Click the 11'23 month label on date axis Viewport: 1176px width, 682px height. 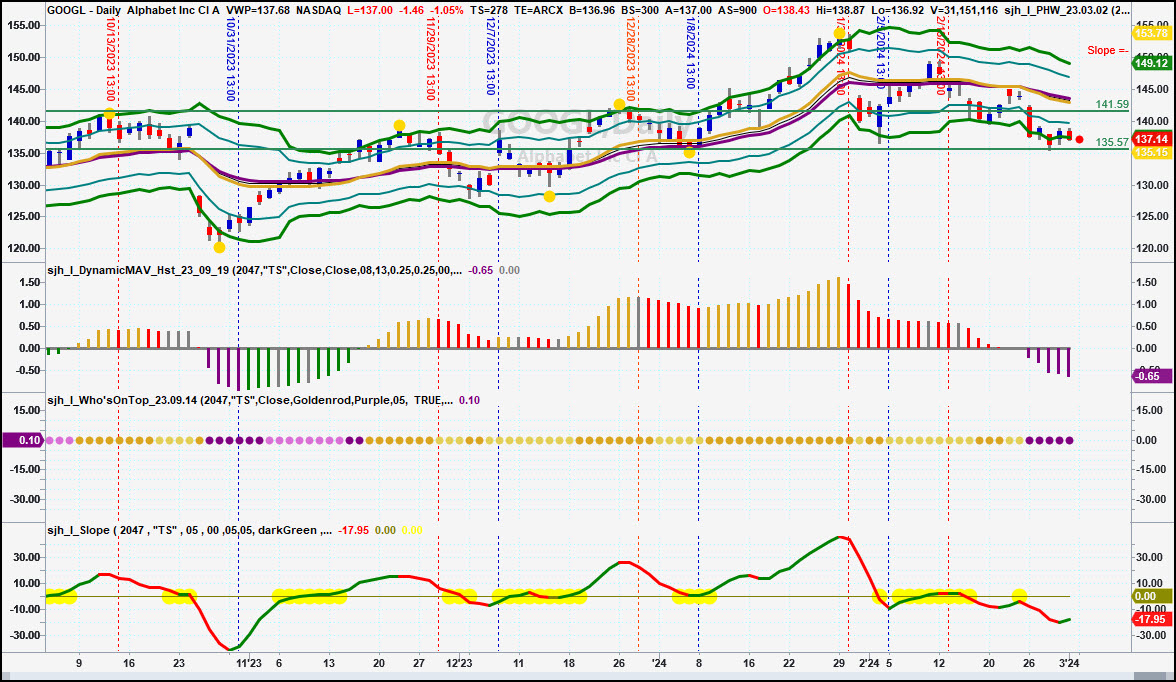[249, 663]
